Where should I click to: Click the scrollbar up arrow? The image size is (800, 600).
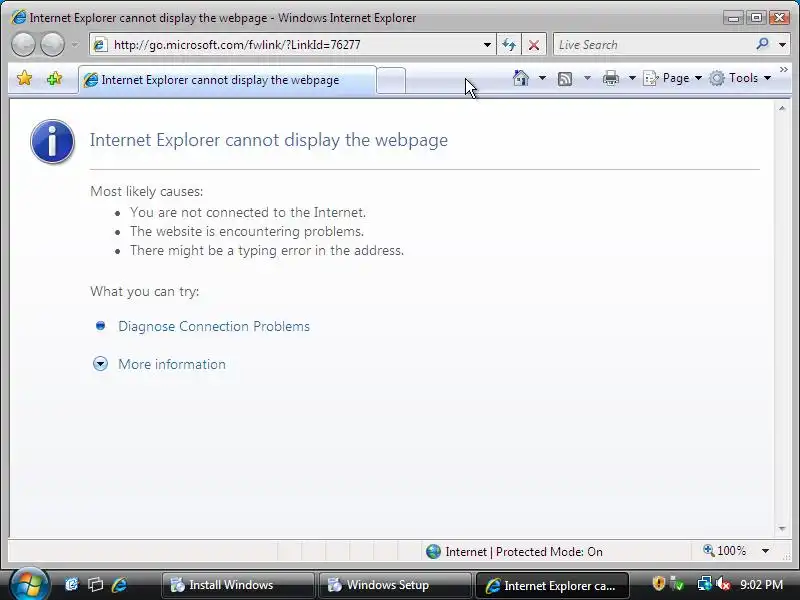(x=782, y=108)
